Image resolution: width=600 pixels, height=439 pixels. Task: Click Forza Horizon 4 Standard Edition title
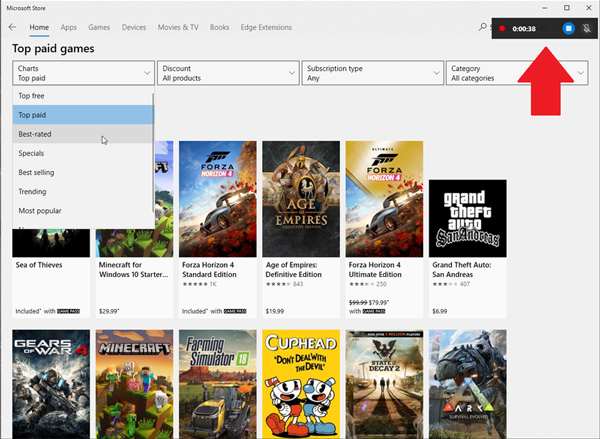(x=209, y=269)
